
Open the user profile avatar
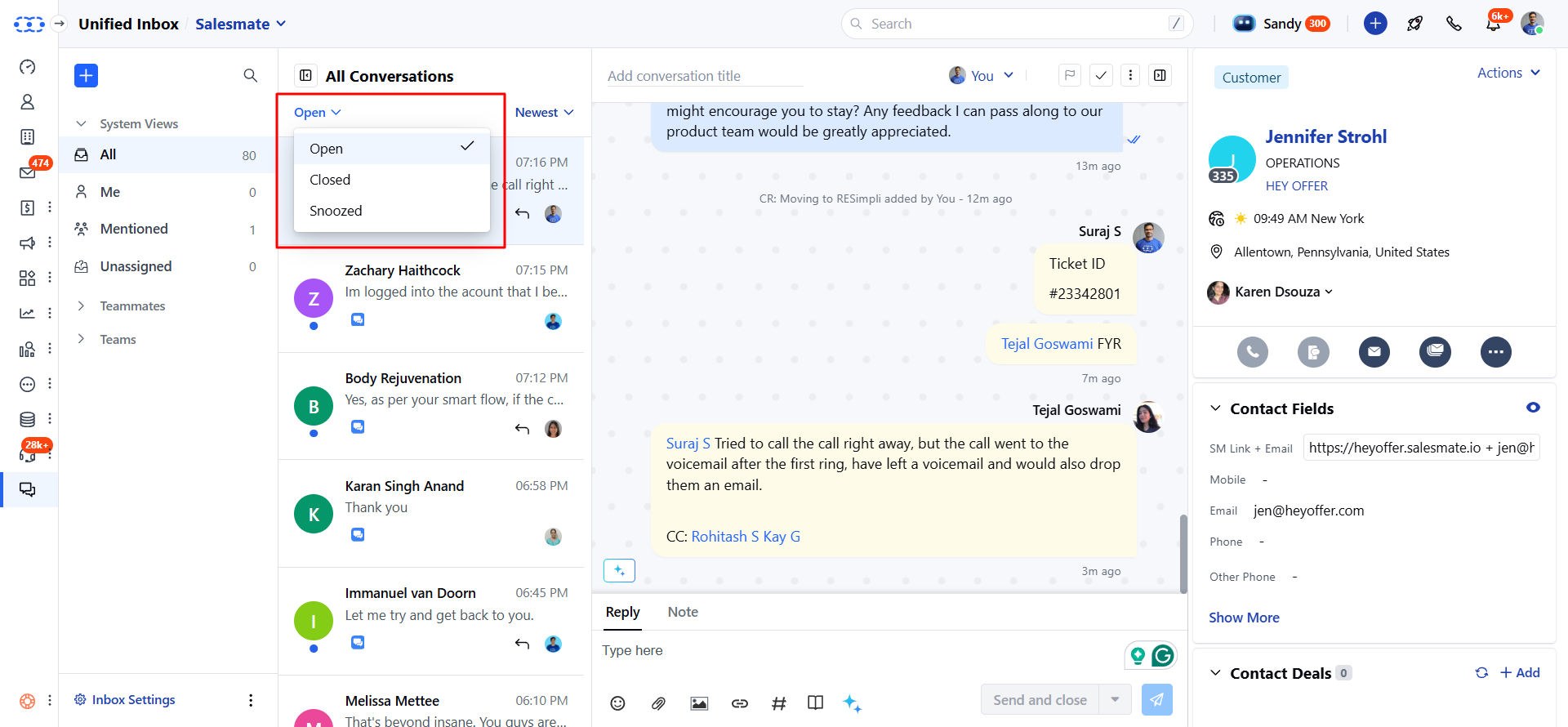pyautogui.click(x=1532, y=23)
